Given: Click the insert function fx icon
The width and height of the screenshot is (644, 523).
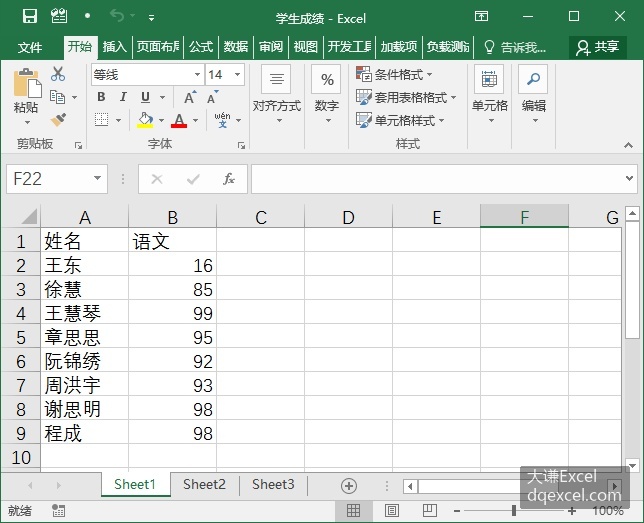Looking at the screenshot, I should click(229, 179).
